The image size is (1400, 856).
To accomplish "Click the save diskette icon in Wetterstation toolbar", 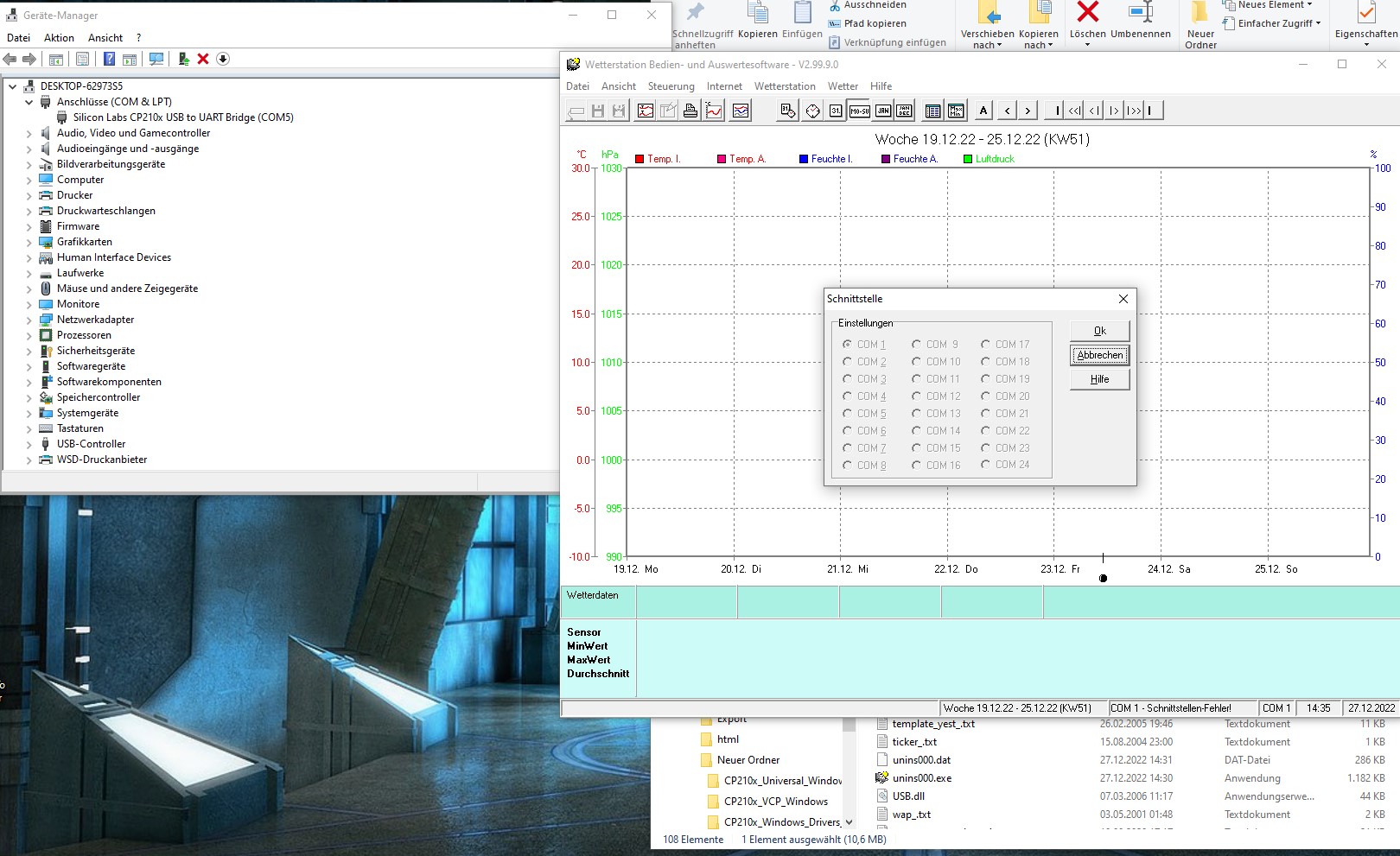I will [597, 111].
